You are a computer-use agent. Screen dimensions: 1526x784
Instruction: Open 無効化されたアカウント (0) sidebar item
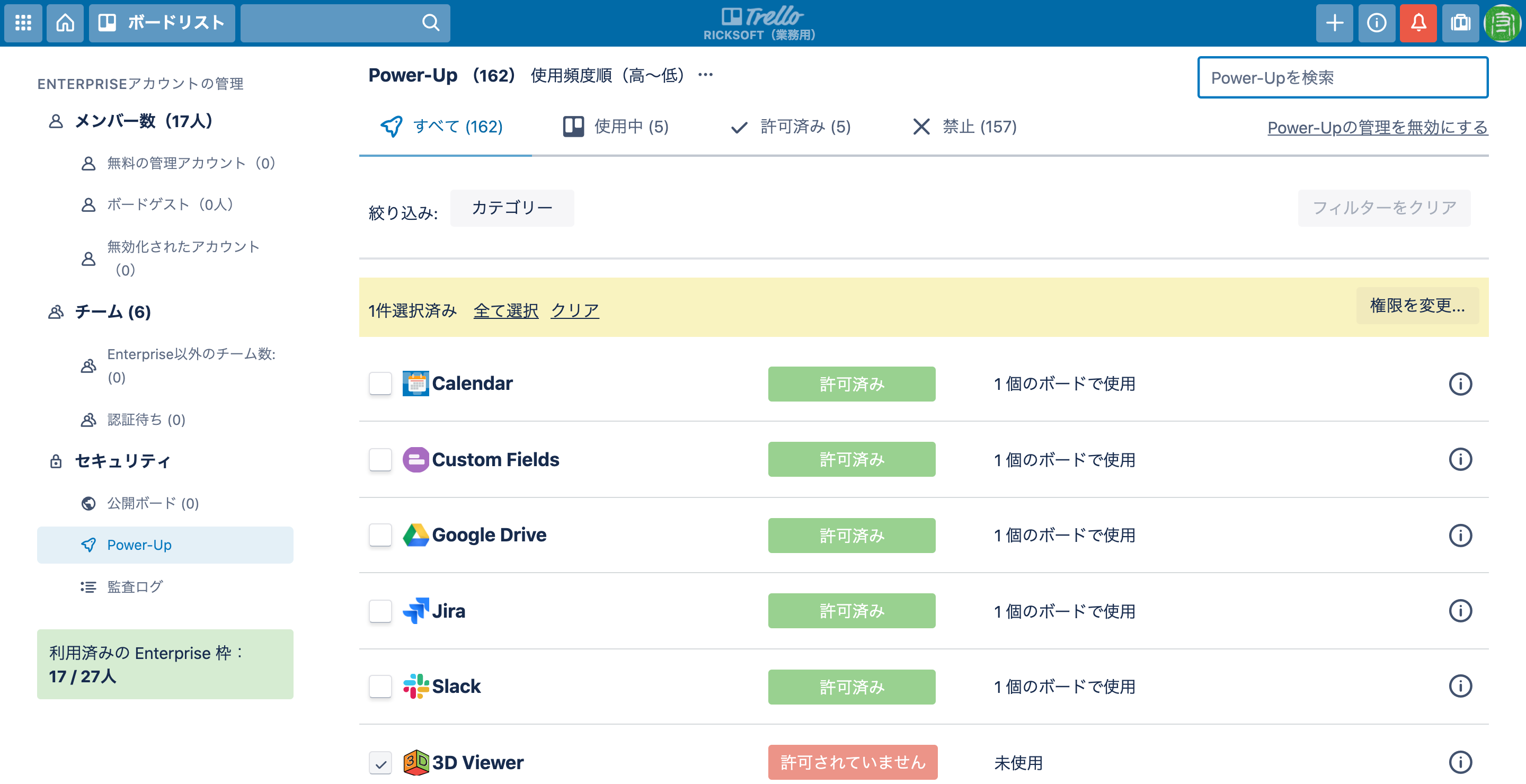tap(171, 258)
